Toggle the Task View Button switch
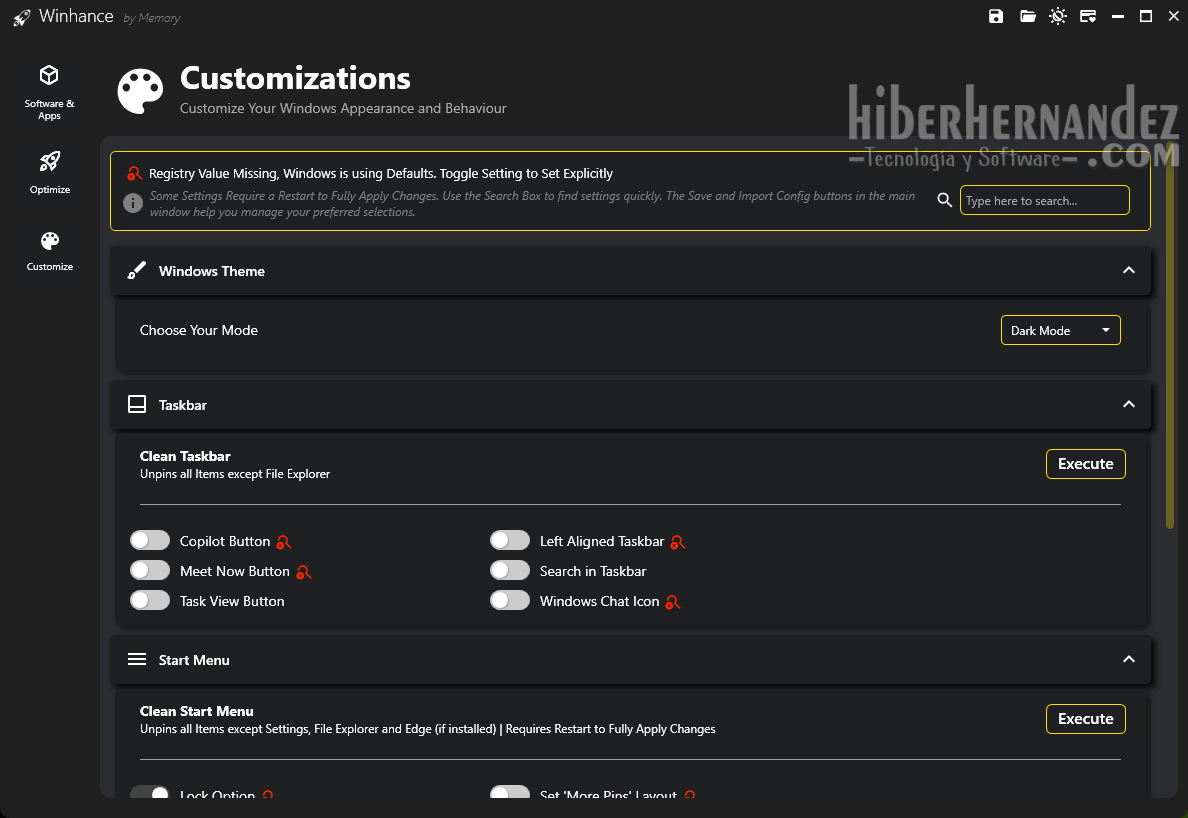This screenshot has width=1188, height=818. click(150, 601)
